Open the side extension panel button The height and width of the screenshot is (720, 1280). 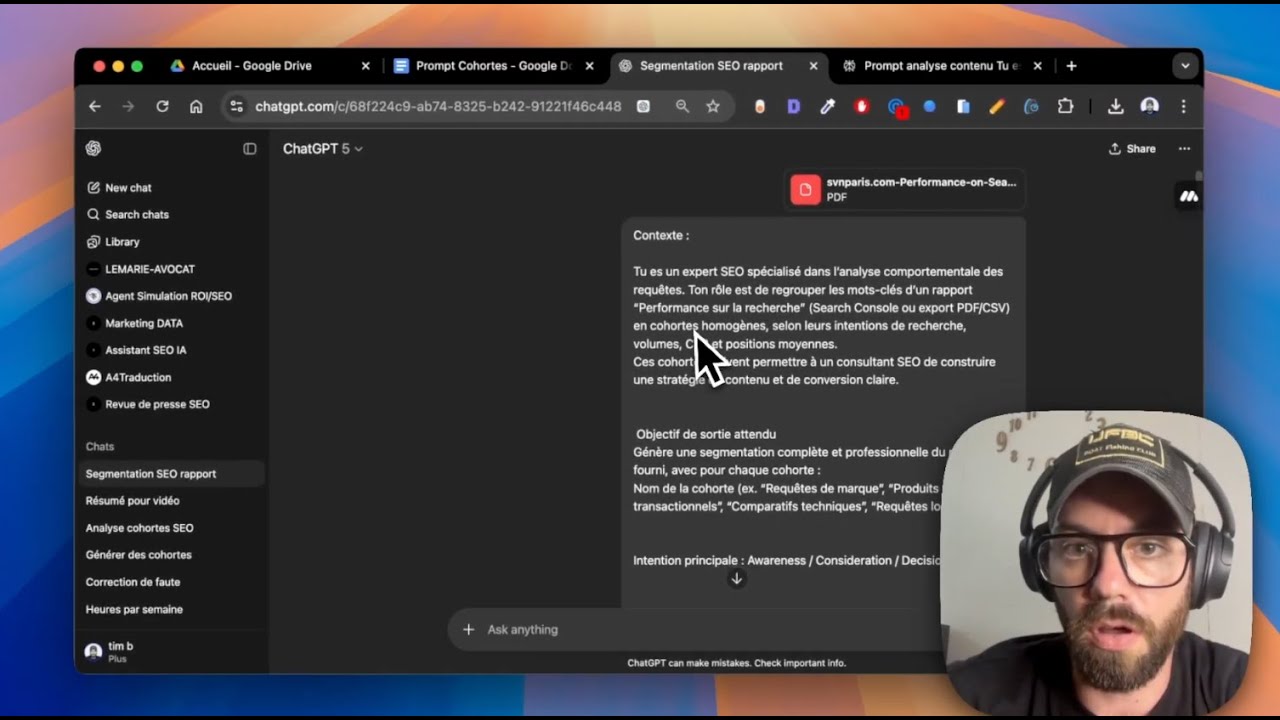click(1188, 197)
